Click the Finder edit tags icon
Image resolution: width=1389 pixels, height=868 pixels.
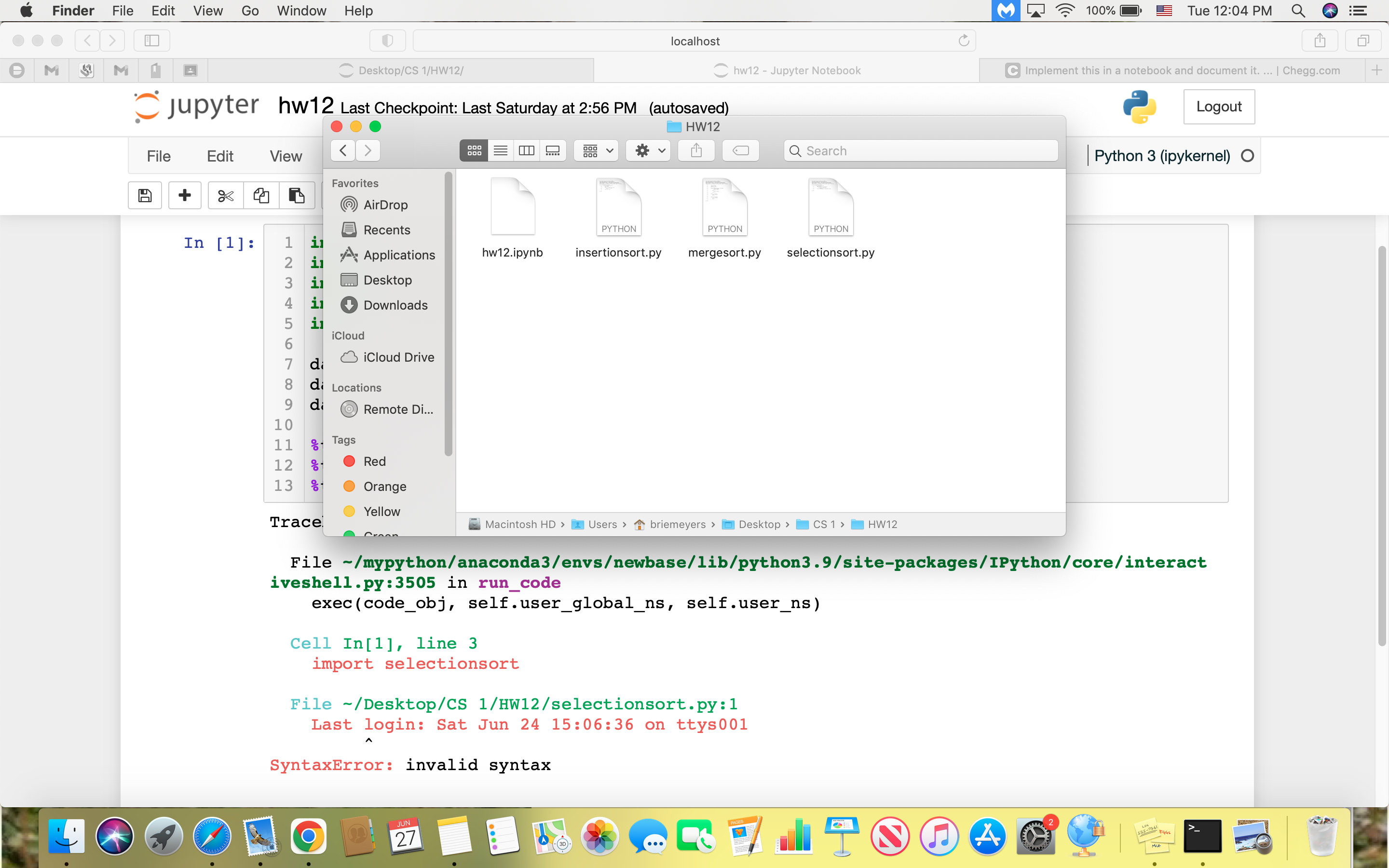pyautogui.click(x=740, y=151)
